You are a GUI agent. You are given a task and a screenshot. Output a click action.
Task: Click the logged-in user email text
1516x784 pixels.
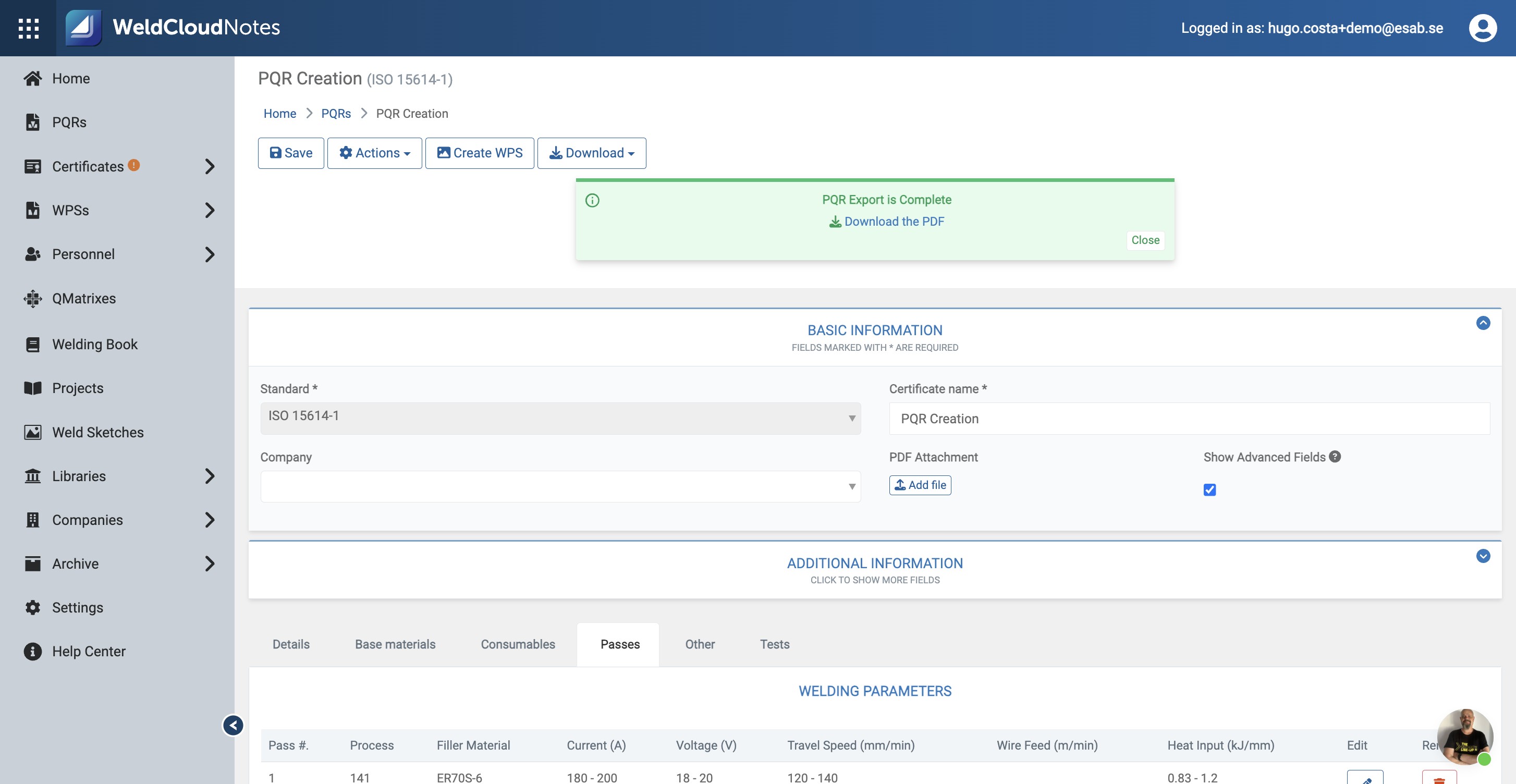(x=1355, y=28)
